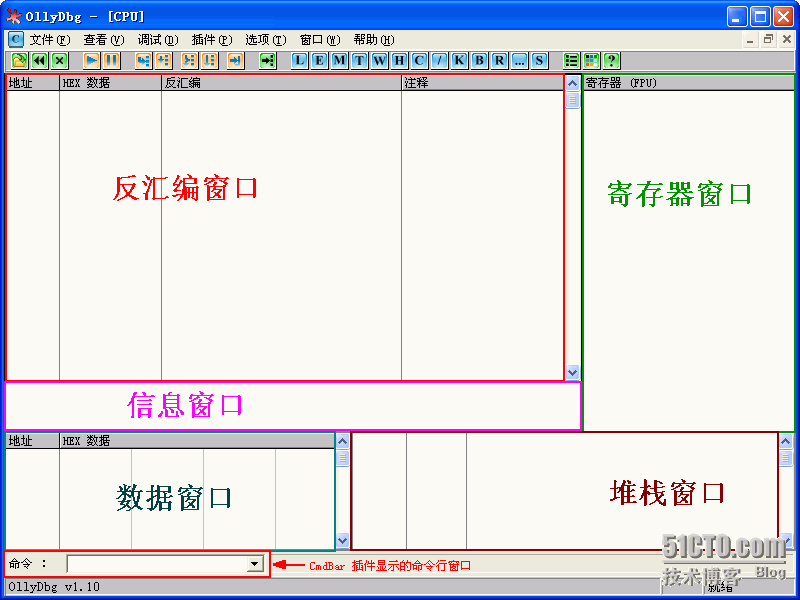Pause execution with the pause icon
The height and width of the screenshot is (600, 800).
click(112, 61)
